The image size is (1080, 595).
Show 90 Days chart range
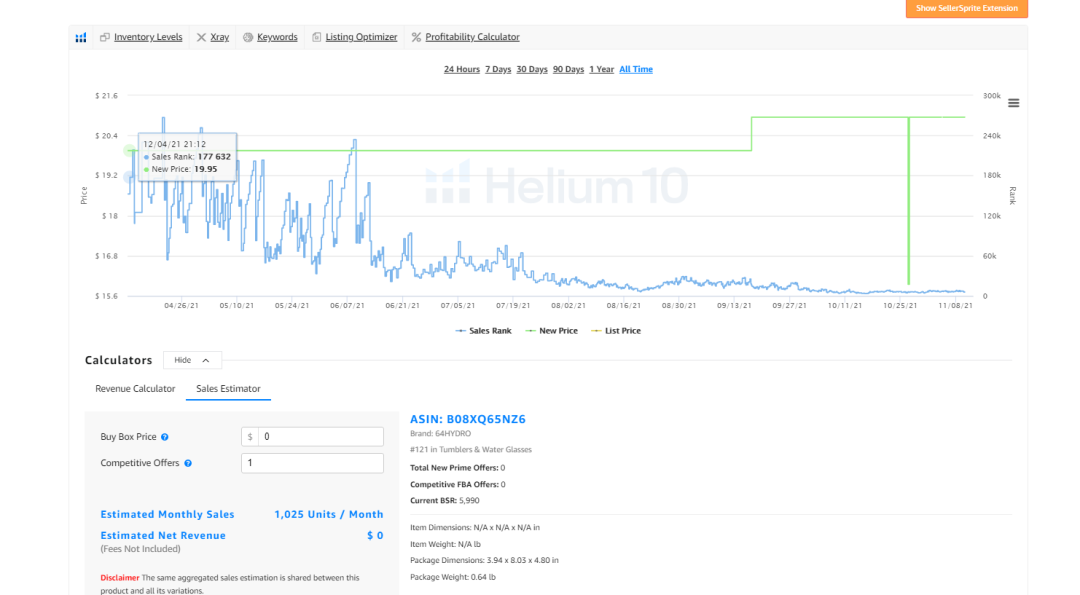coord(568,69)
